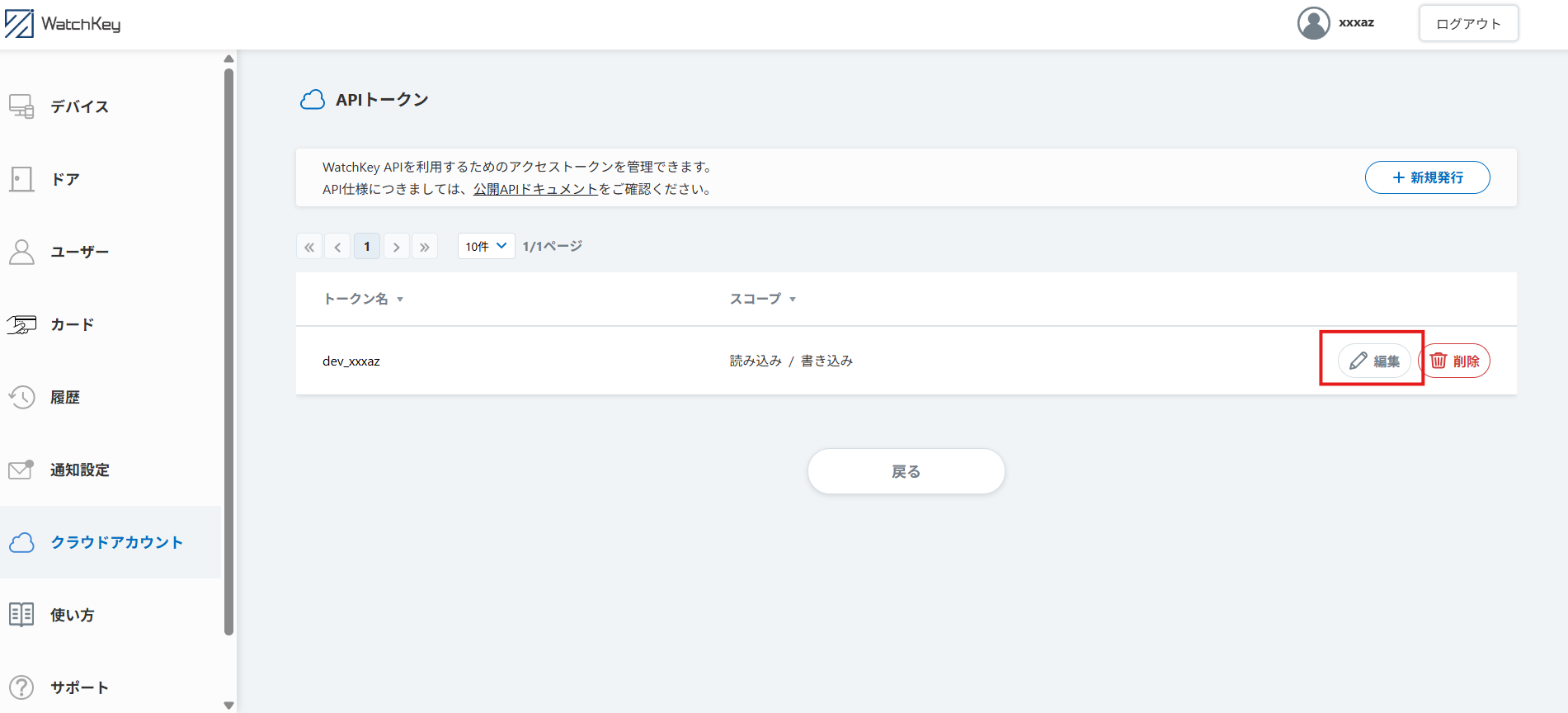Edit the dev_xxxaz token
1568x713 pixels.
click(1374, 361)
